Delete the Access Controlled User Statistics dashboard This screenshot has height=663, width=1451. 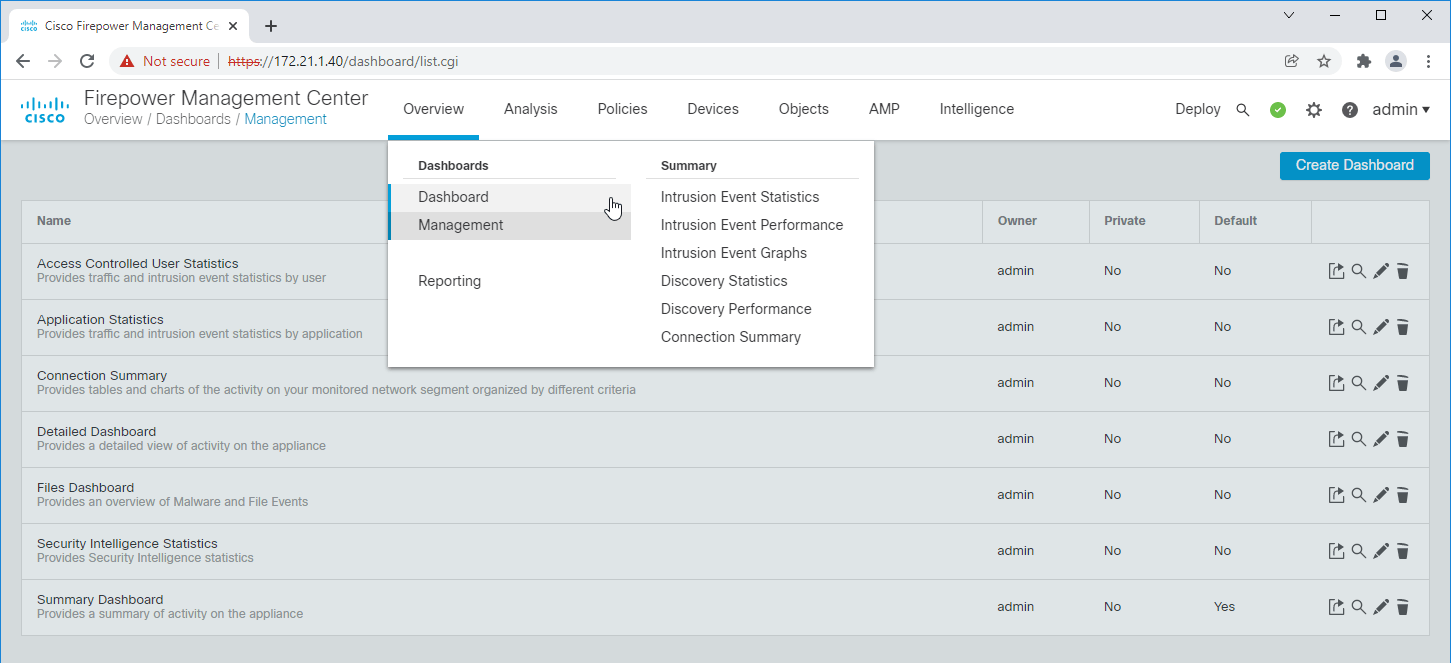point(1402,270)
